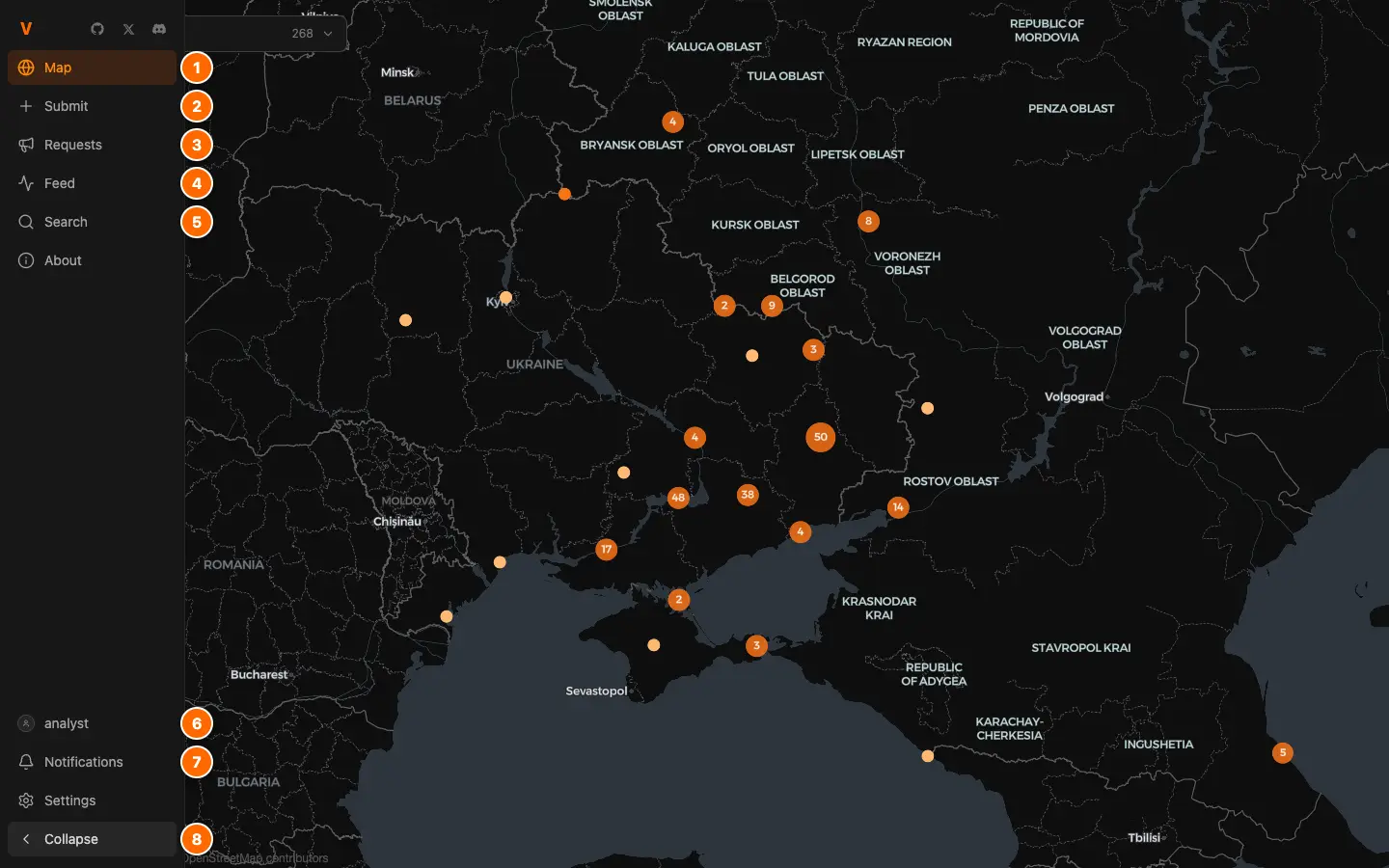Click the 3 cluster below Belgorod Oblast

(813, 349)
